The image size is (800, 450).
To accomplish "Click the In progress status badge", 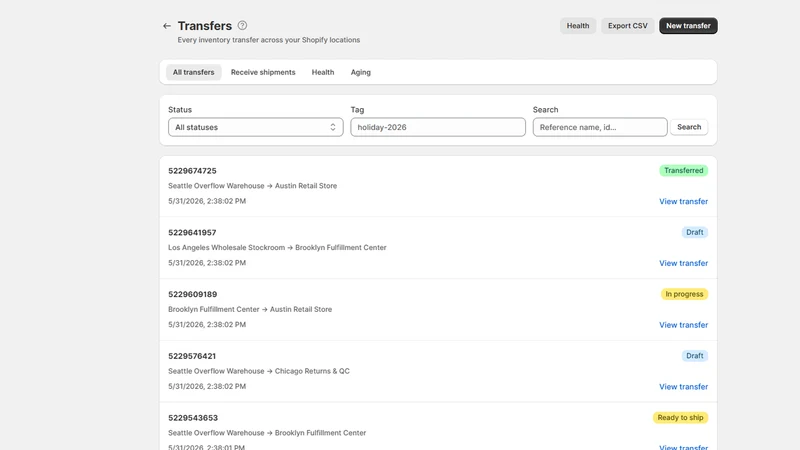I will [684, 294].
